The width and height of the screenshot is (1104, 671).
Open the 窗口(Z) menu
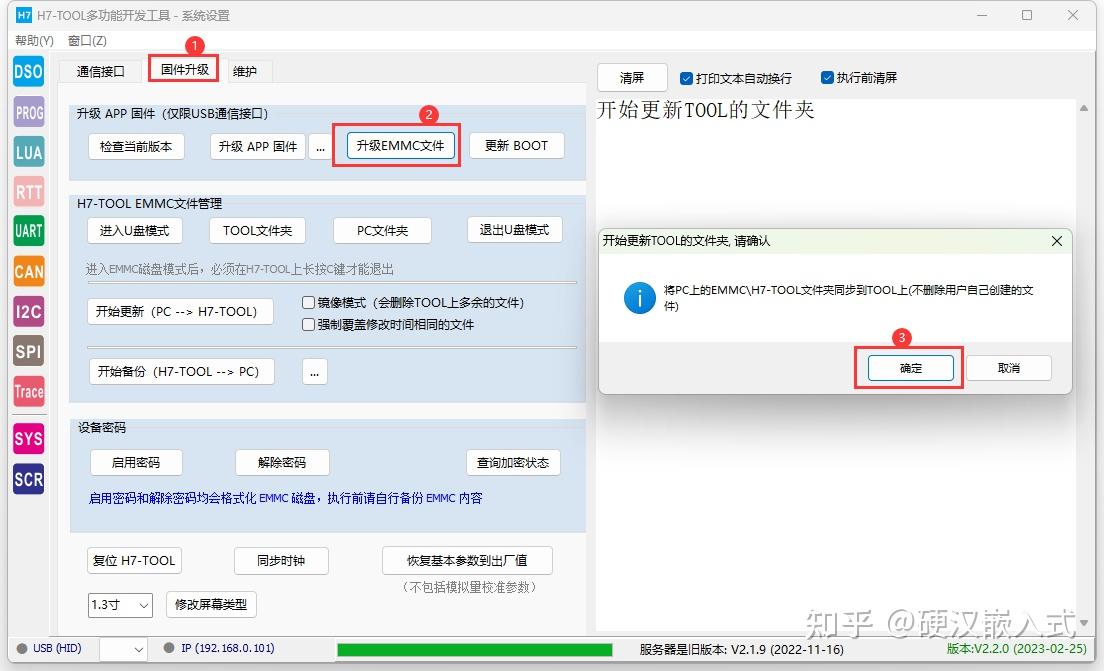[x=88, y=40]
